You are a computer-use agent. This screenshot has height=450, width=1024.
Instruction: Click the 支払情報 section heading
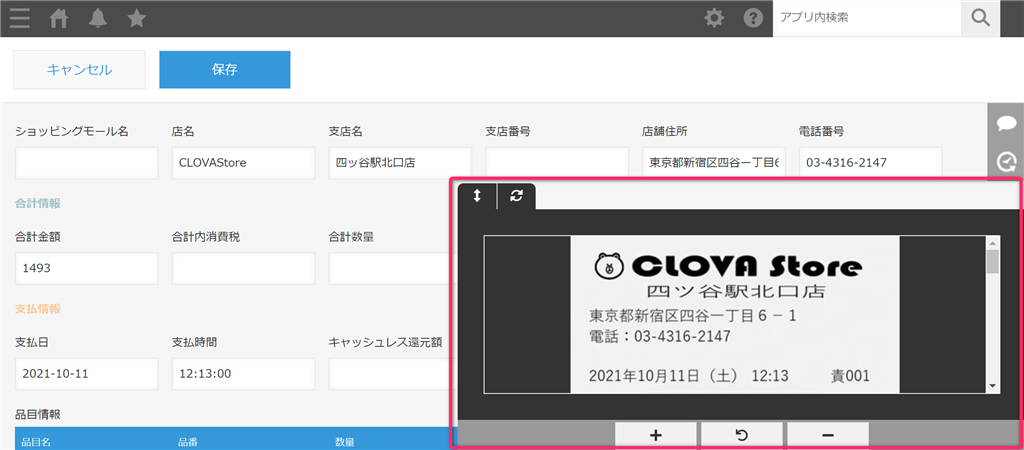tap(38, 309)
